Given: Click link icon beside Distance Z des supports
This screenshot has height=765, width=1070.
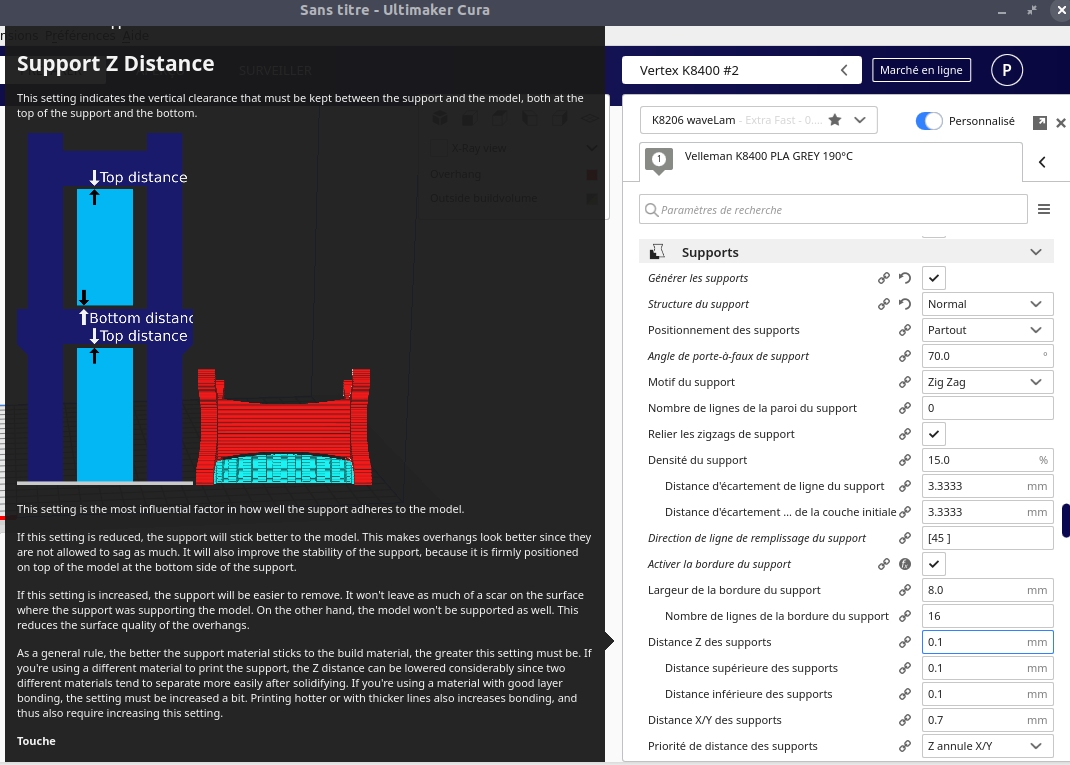Looking at the screenshot, I should (x=905, y=642).
